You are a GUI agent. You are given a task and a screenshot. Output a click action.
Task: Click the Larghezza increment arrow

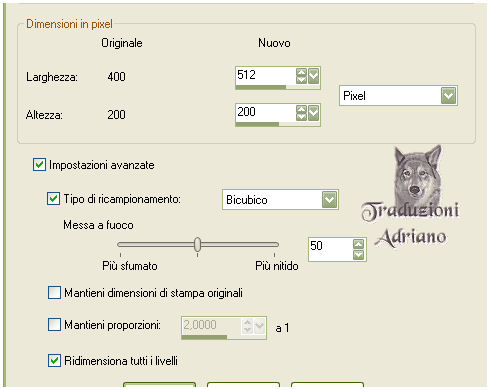301,72
